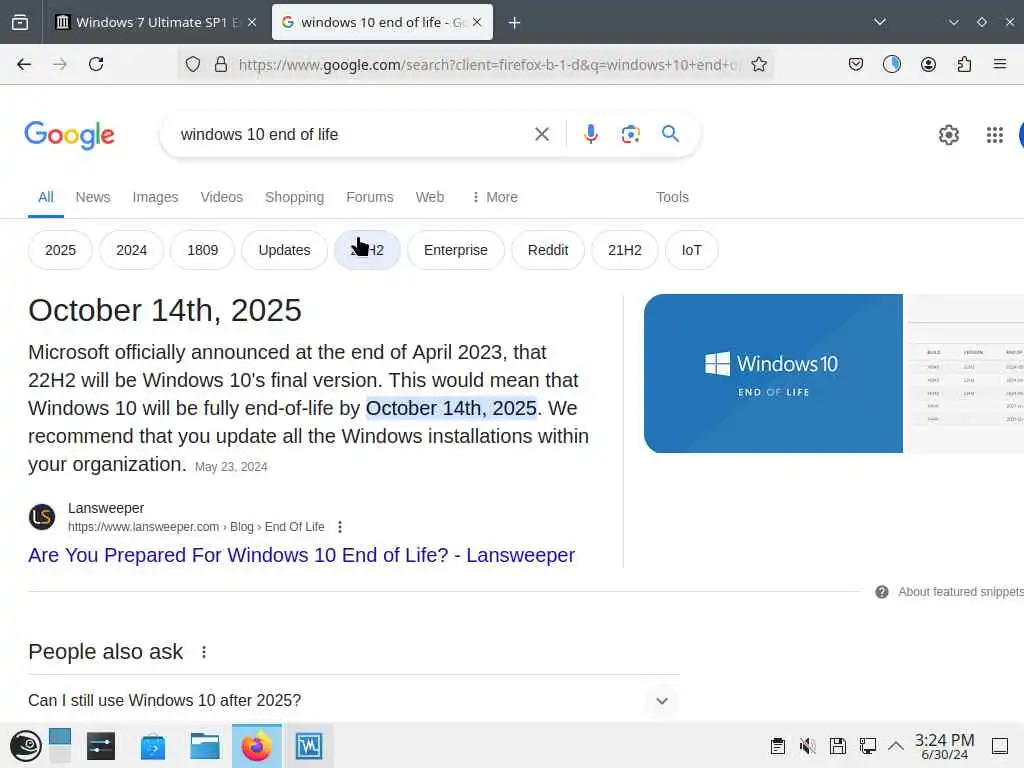Open About featured snippets help icon
Screen dimensions: 1024x768
(882, 592)
